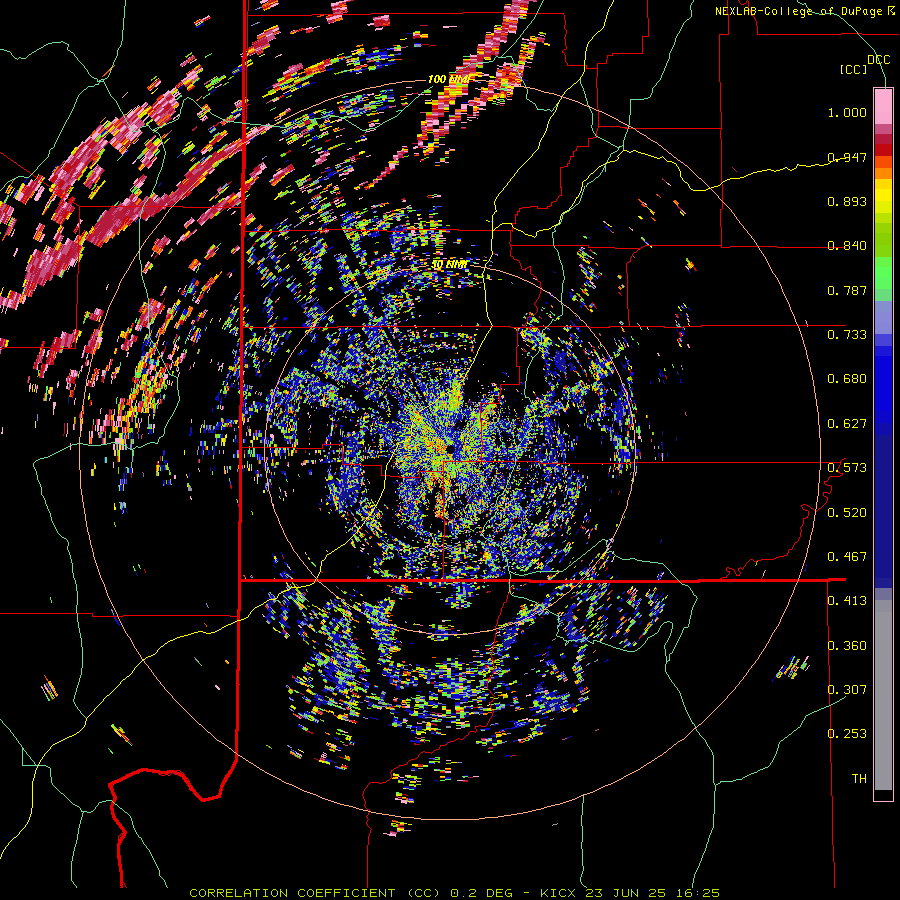Viewport: 900px width, 900px height.
Task: Click the NEXLAB-College of DuPage credit text
Action: click(800, 11)
